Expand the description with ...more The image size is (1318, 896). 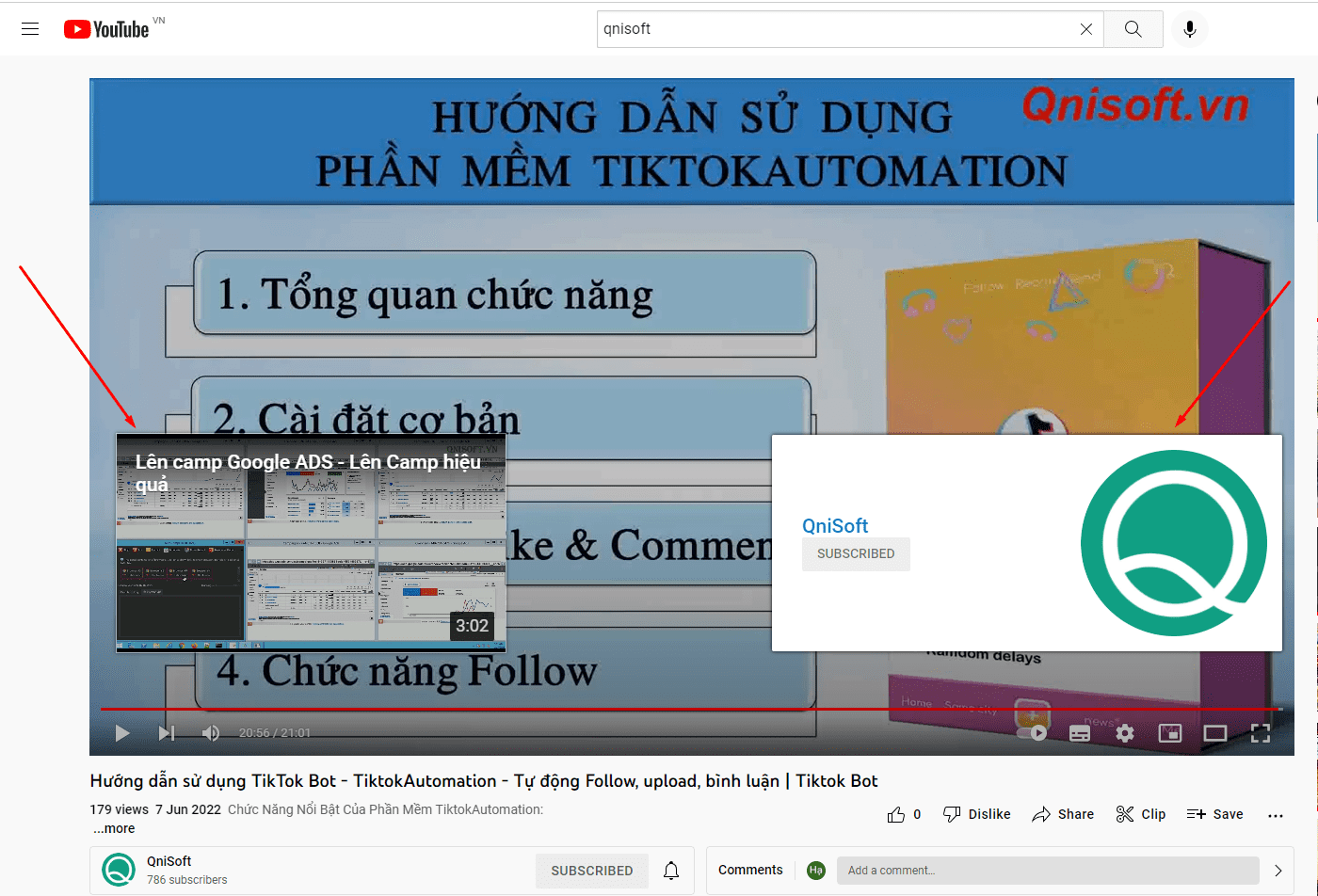(x=114, y=829)
